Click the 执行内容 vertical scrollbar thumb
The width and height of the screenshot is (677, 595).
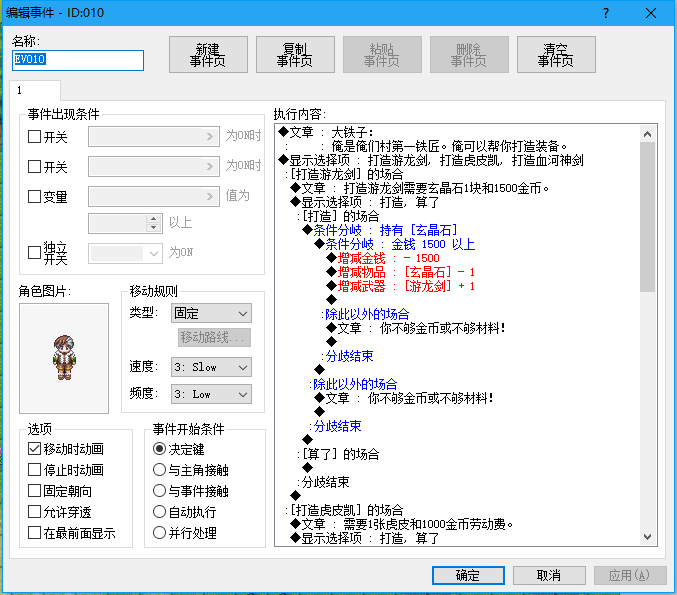647,217
